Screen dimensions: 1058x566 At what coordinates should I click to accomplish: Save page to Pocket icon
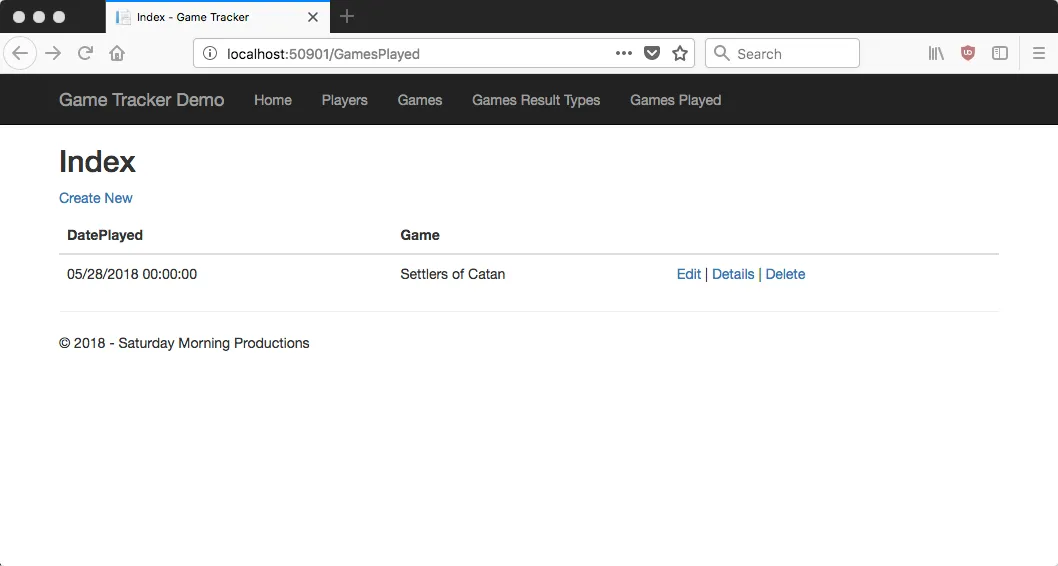coord(651,53)
